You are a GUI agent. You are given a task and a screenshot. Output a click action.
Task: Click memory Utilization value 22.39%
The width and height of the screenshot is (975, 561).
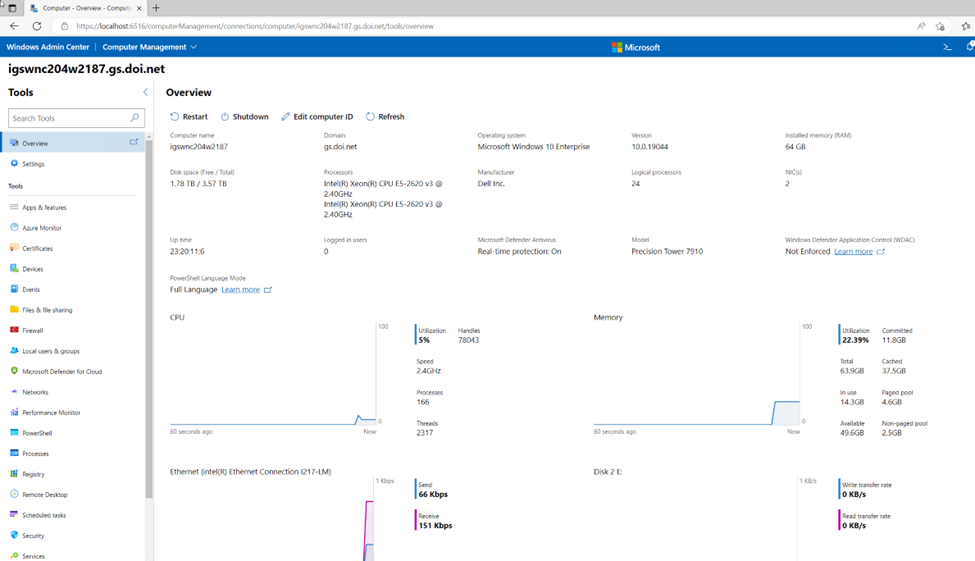[x=856, y=340]
